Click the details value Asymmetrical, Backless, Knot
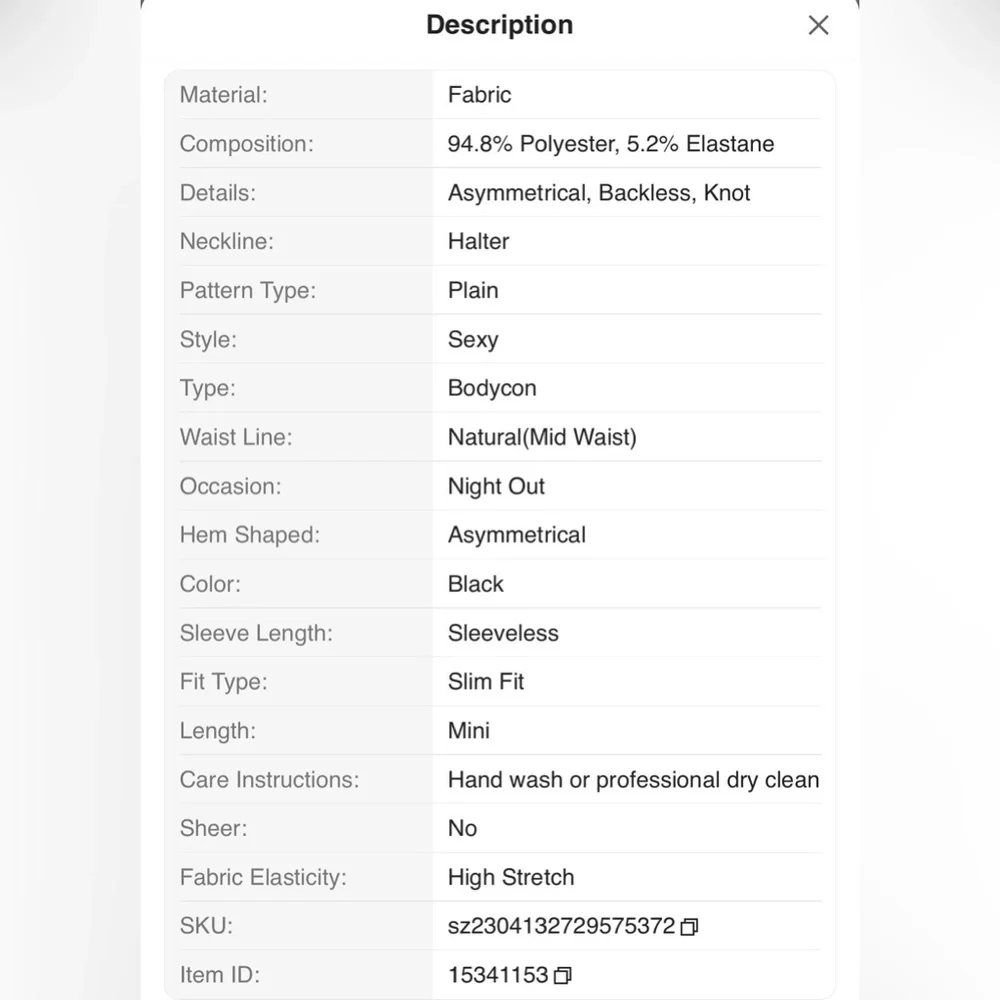Image resolution: width=1000 pixels, height=1000 pixels. (598, 193)
